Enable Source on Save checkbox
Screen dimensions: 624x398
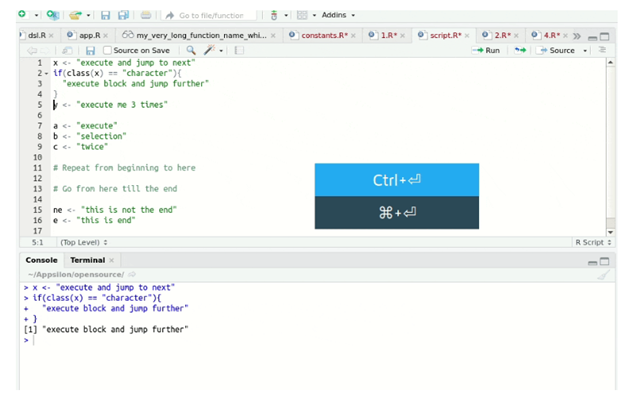[x=107, y=51]
